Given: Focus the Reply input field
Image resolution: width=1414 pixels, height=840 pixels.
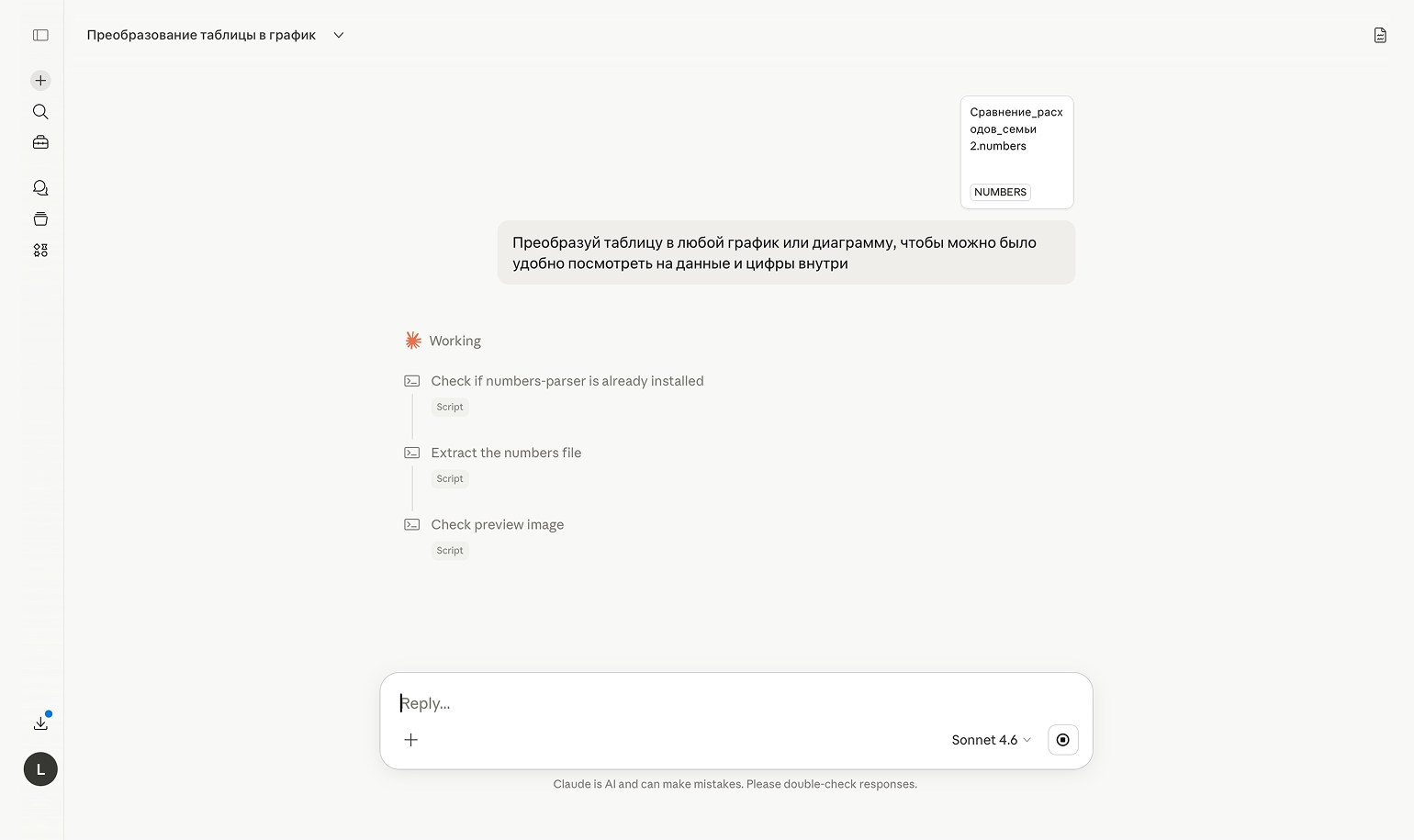Looking at the screenshot, I should point(735,703).
